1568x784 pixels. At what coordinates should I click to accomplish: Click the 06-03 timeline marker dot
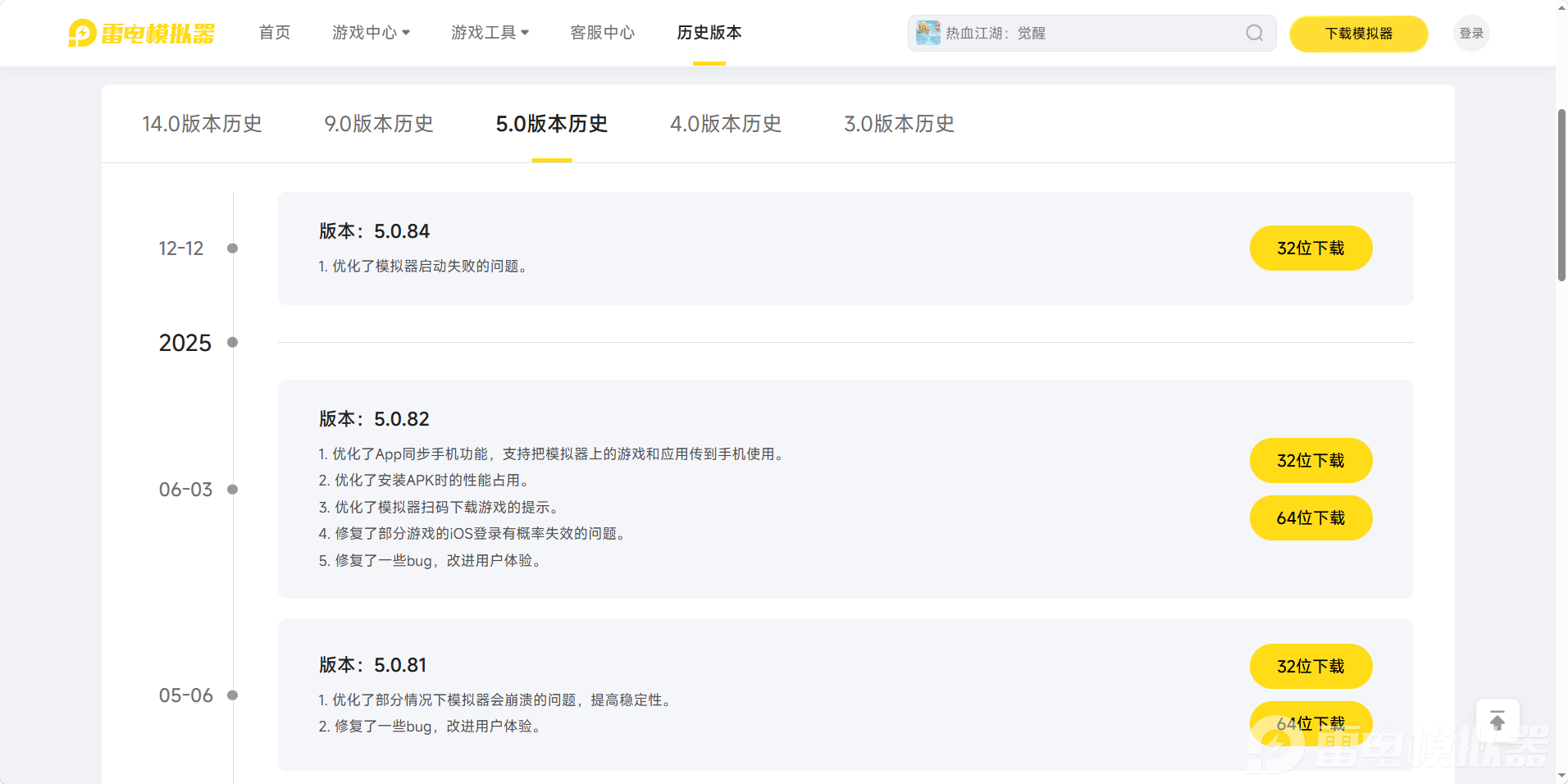click(x=233, y=490)
